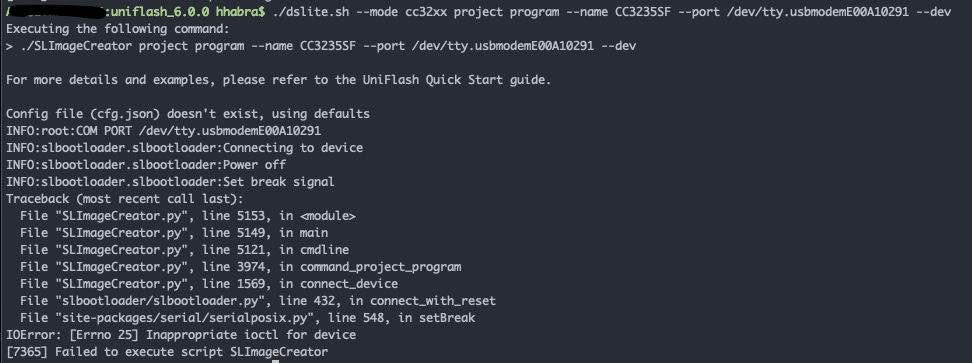Click the line 5149 in main entry
The height and width of the screenshot is (363, 972).
[x=174, y=233]
